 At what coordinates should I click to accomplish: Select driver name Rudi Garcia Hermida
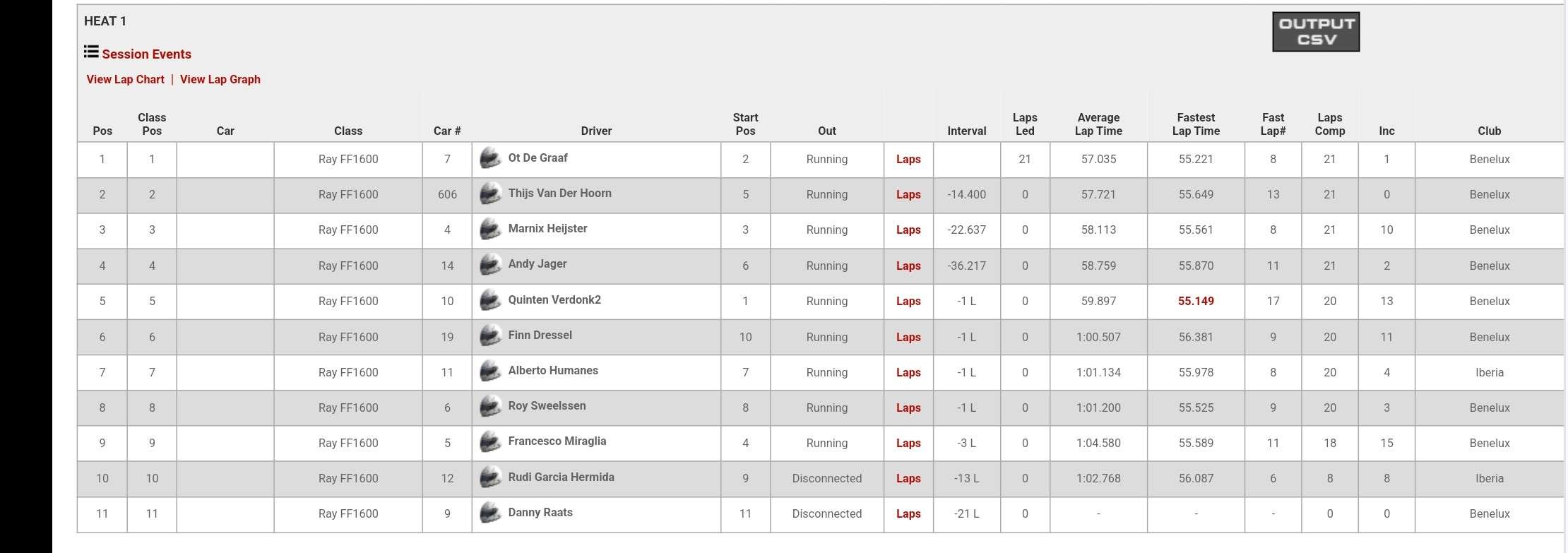[561, 477]
